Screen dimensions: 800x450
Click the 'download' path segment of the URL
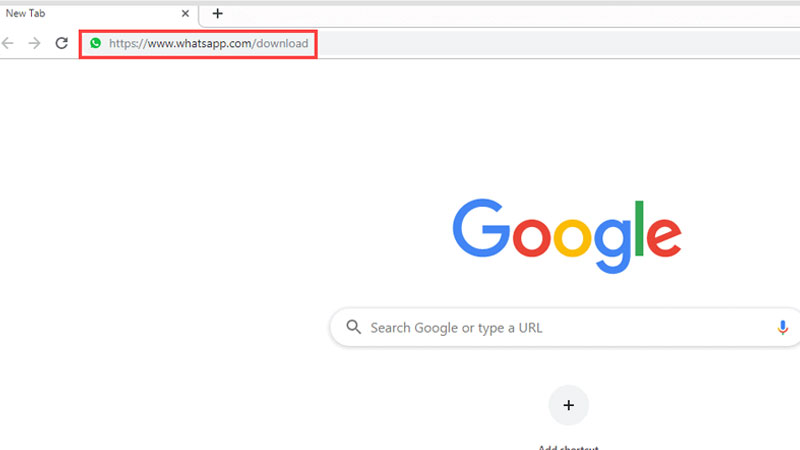[282, 43]
